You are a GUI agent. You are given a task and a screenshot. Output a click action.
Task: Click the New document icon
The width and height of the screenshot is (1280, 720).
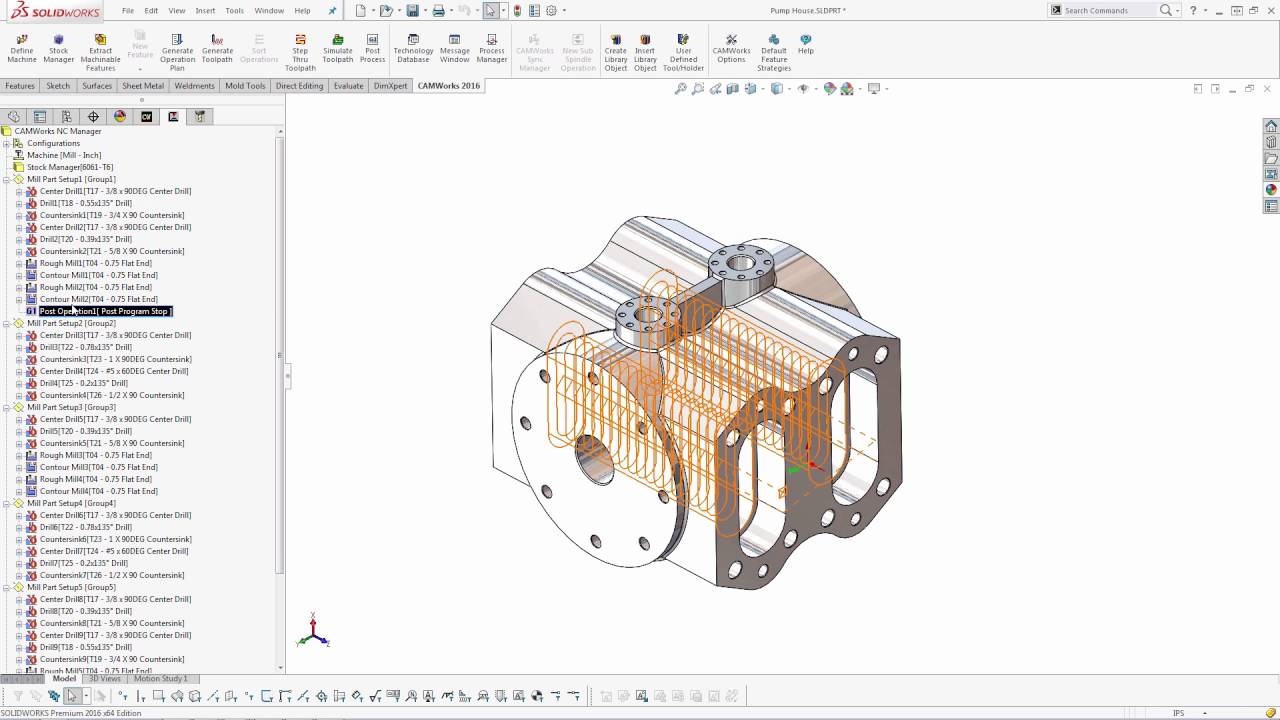click(x=361, y=10)
